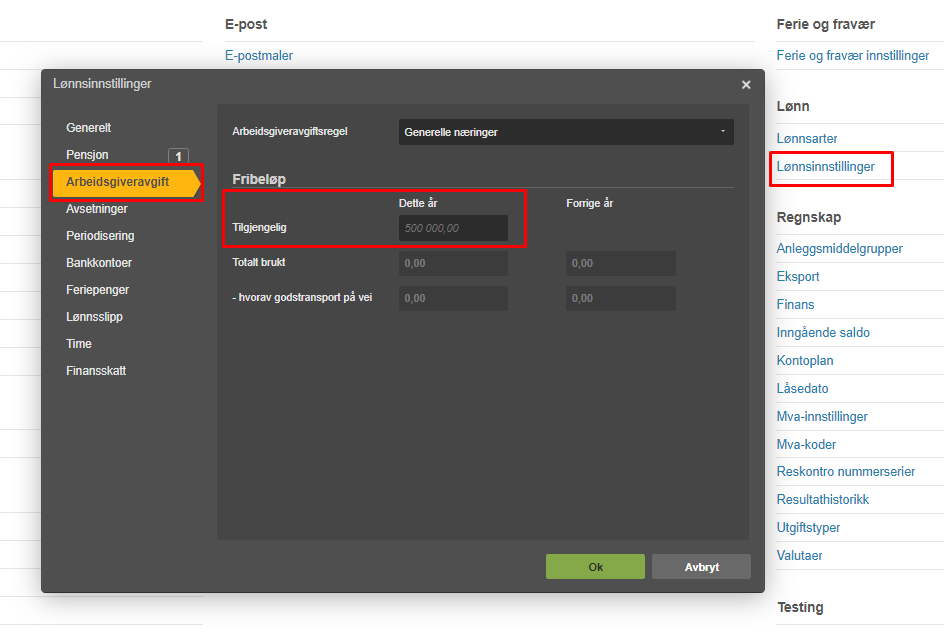Cancel with the Avbryt button
The width and height of the screenshot is (944, 633).
point(701,567)
